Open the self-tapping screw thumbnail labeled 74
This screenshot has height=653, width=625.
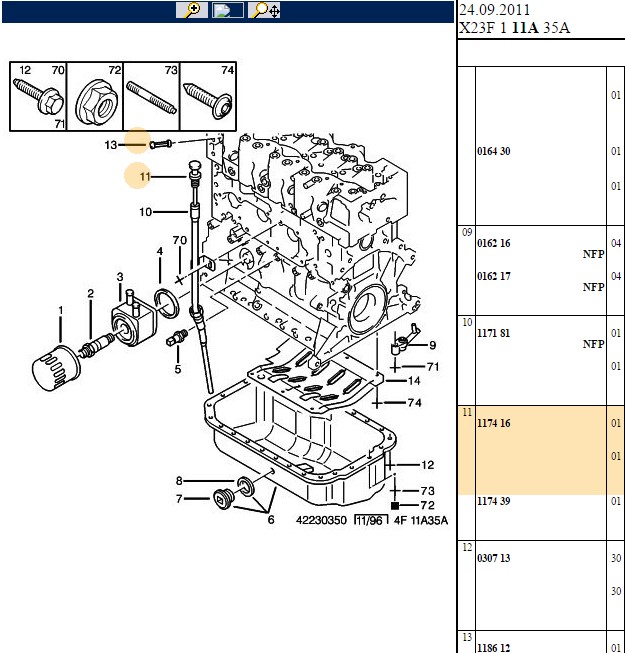208,97
